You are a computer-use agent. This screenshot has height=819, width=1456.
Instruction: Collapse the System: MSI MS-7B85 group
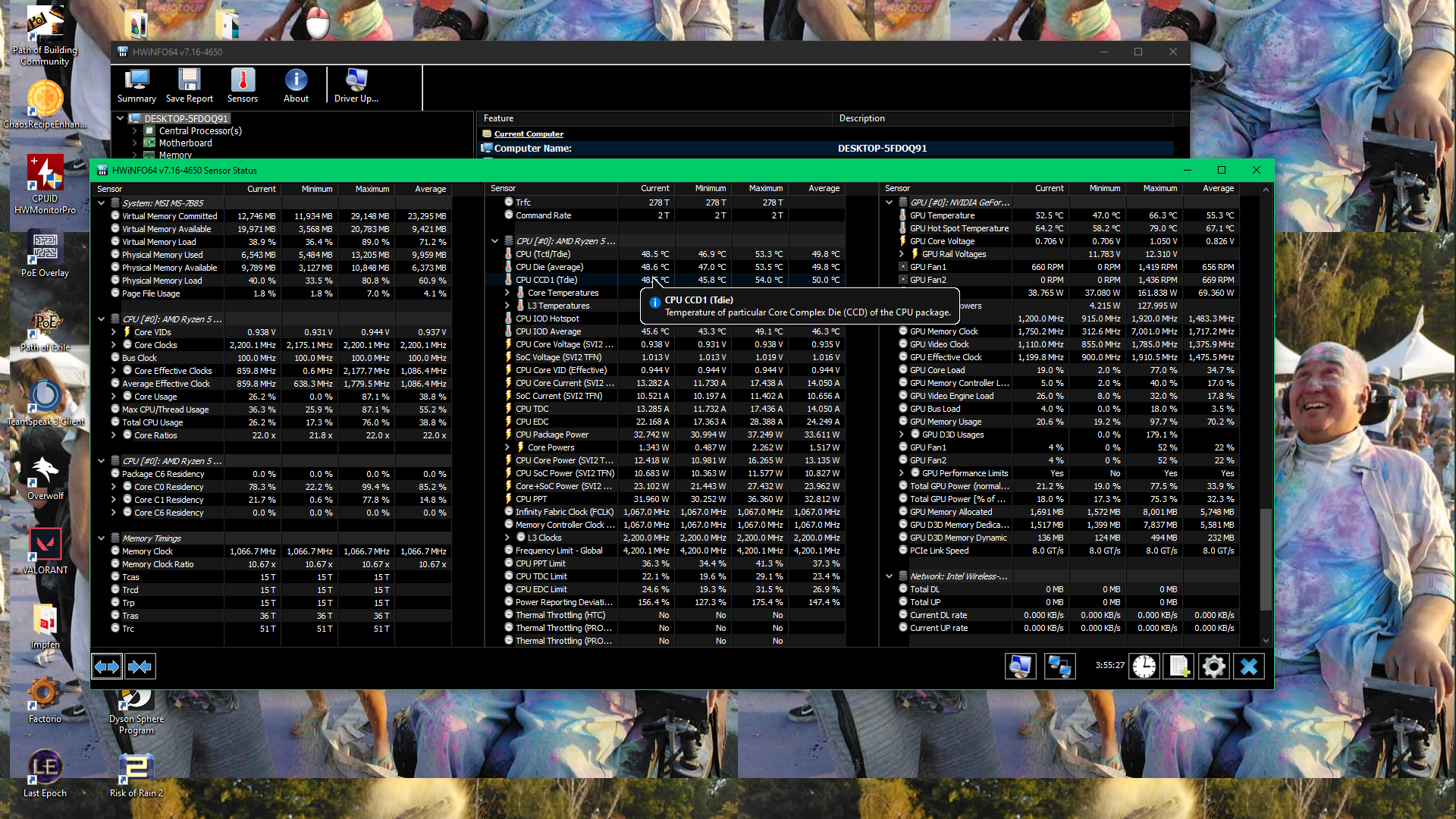[x=101, y=203]
